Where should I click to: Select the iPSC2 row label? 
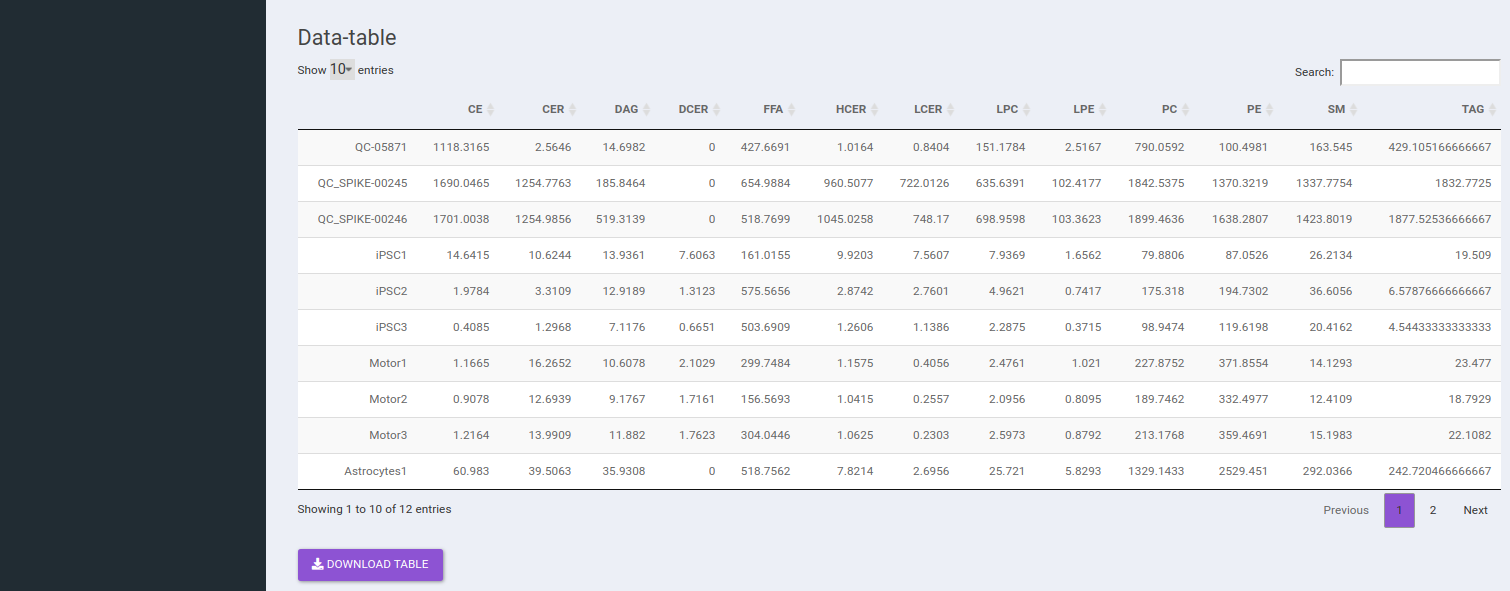click(391, 291)
